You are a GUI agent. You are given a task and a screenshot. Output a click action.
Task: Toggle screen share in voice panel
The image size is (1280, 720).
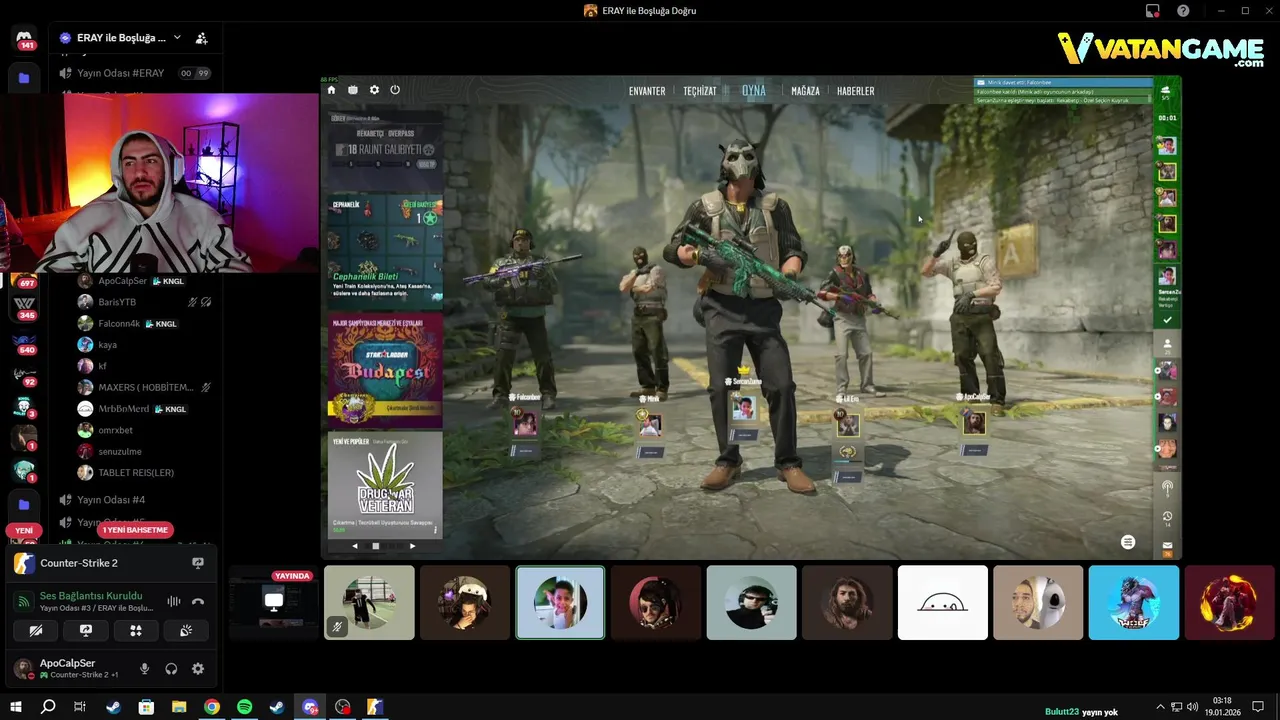[86, 630]
